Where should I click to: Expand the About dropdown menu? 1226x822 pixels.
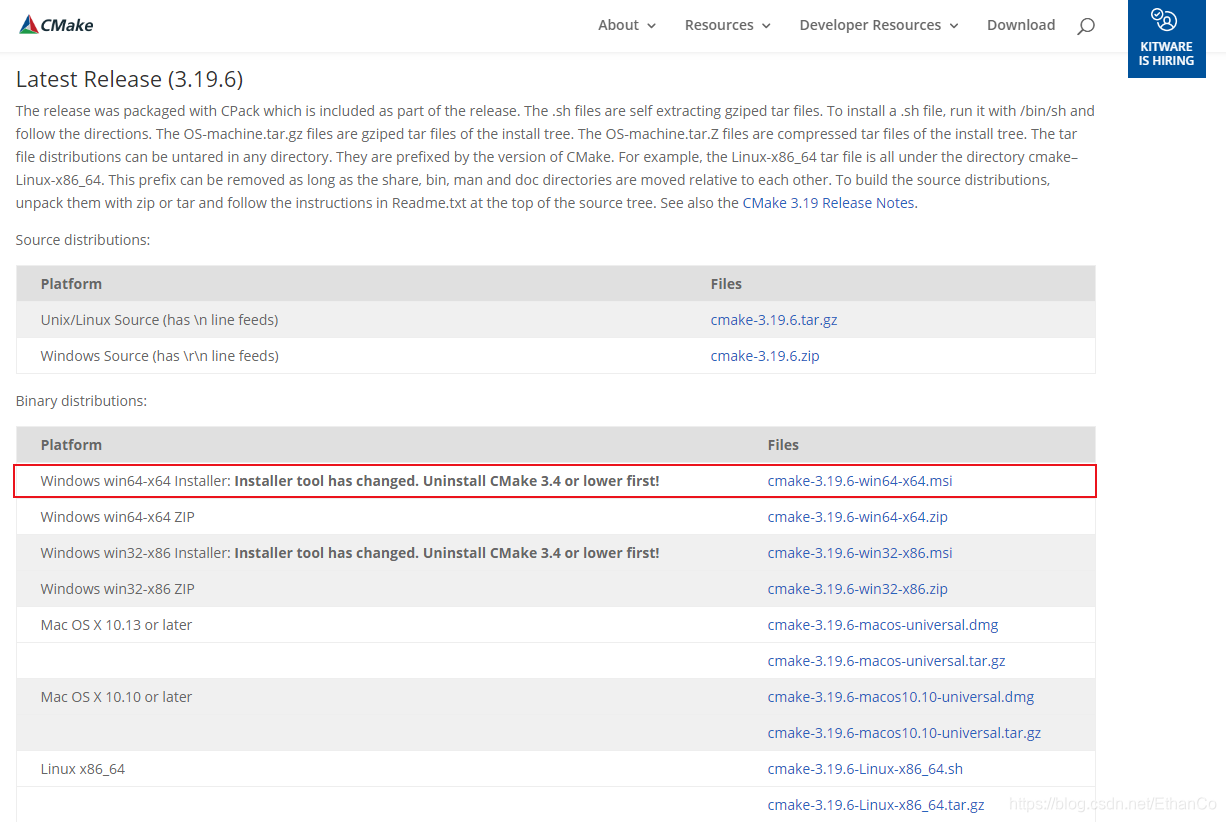[x=627, y=25]
